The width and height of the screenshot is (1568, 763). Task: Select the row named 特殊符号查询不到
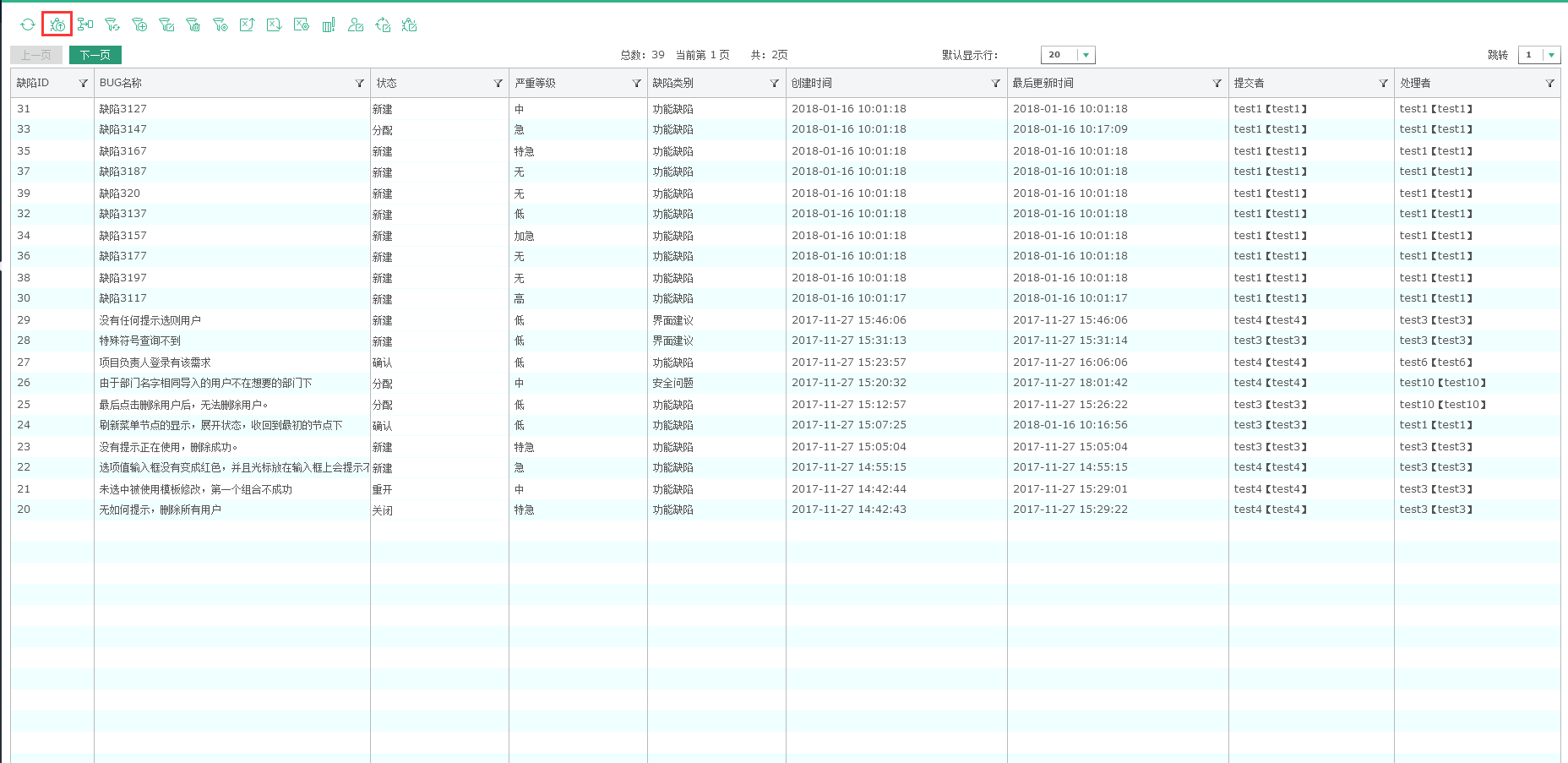pyautogui.click(x=140, y=341)
